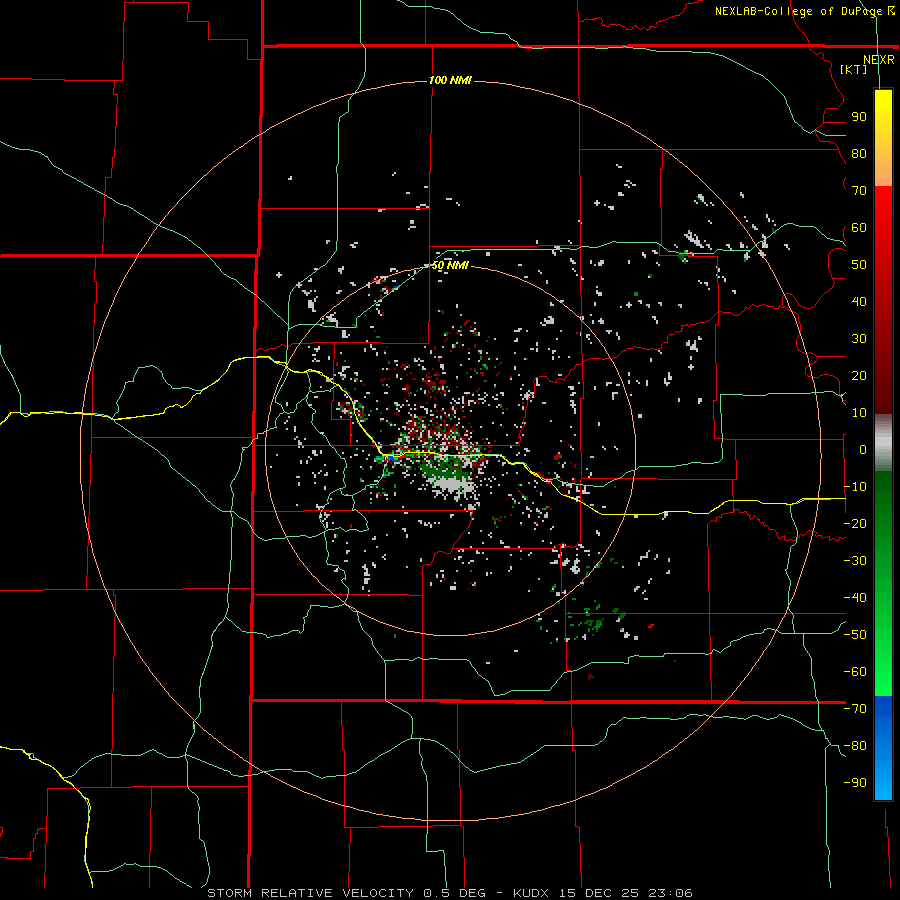Click the "-20" value on velocity scale
Viewport: 900px width, 900px height.
click(855, 523)
